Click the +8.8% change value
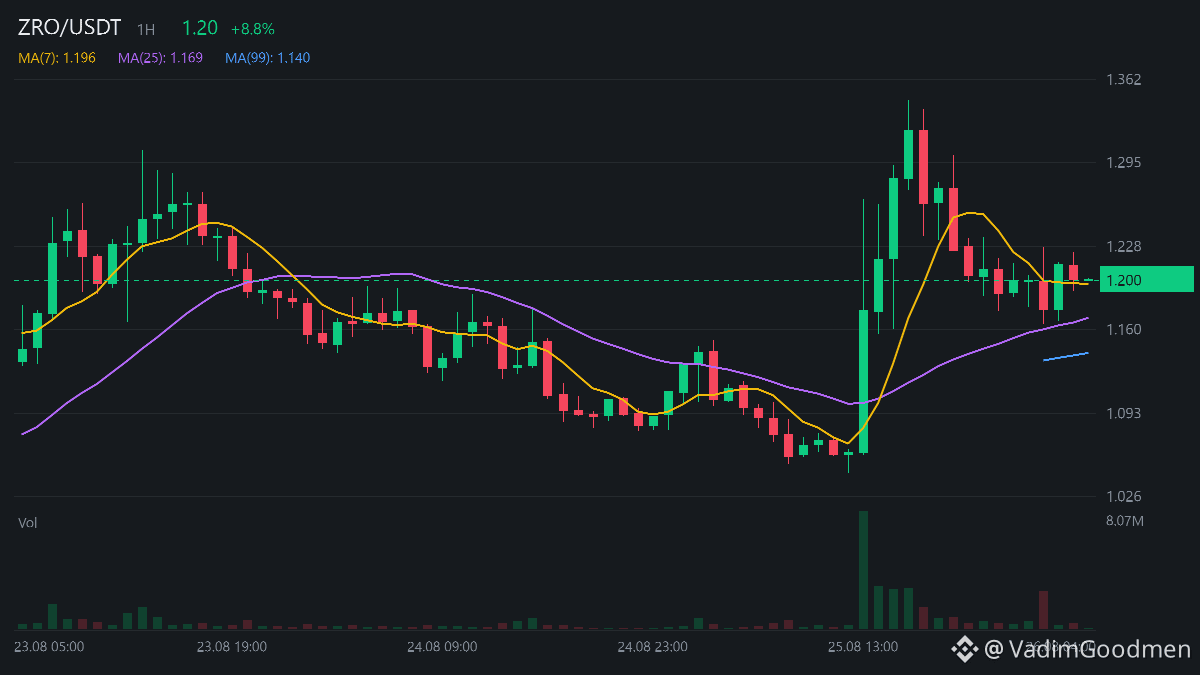 252,29
